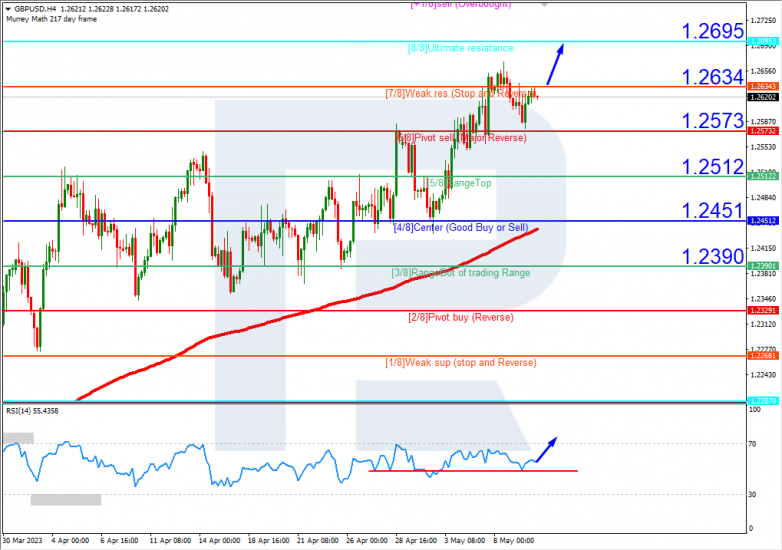Viewport: 782px width, 550px height.
Task: Click the 3 May 08:00 time label
Action: 465,541
